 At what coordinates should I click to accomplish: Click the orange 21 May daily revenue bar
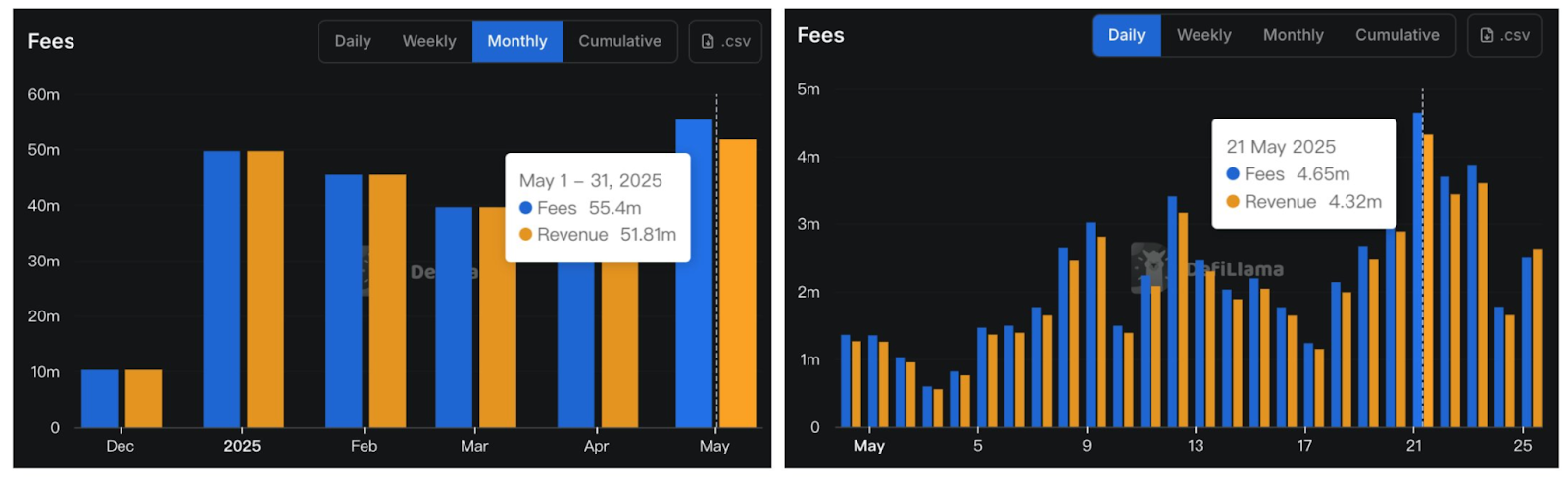click(x=1428, y=281)
